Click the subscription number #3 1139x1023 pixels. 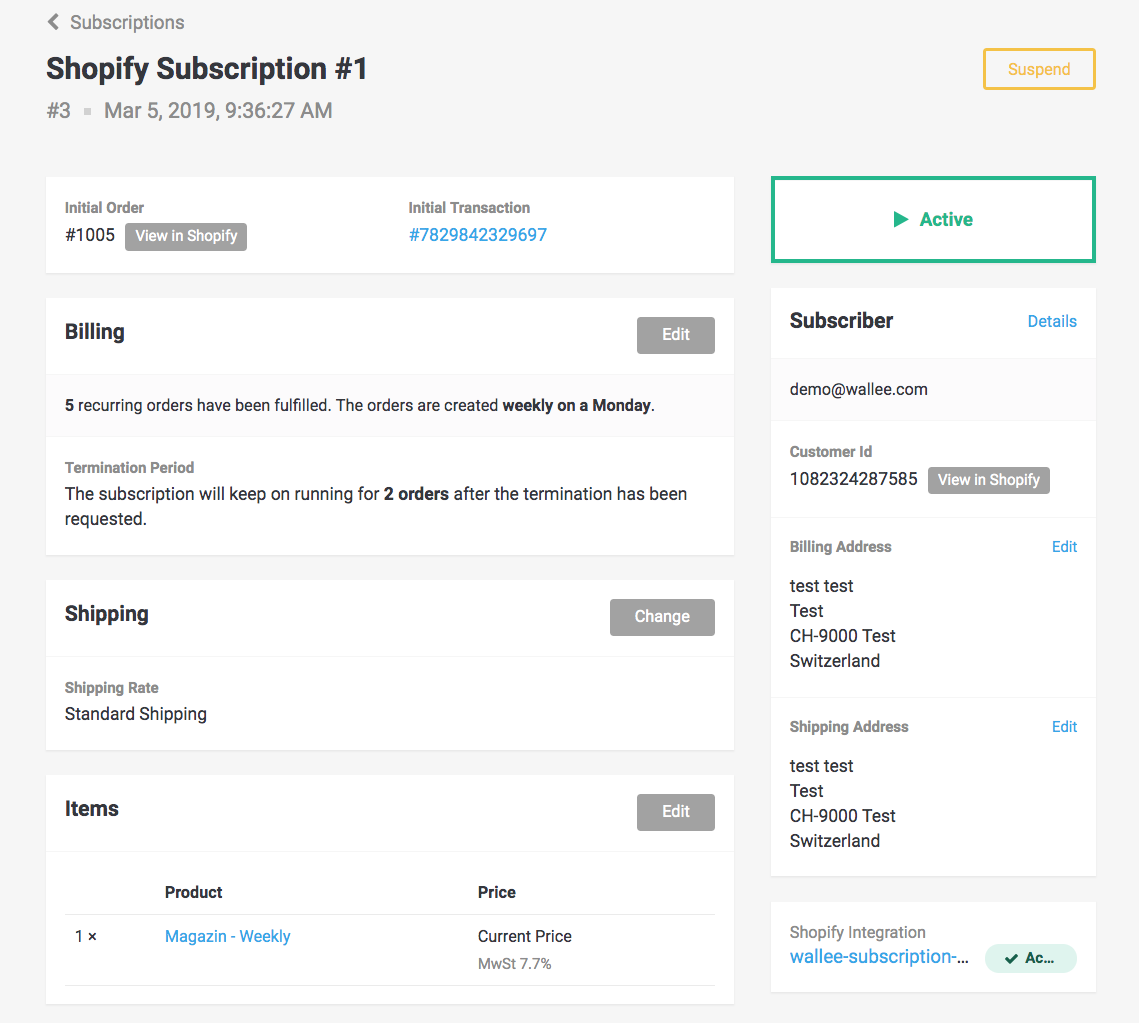[x=58, y=110]
